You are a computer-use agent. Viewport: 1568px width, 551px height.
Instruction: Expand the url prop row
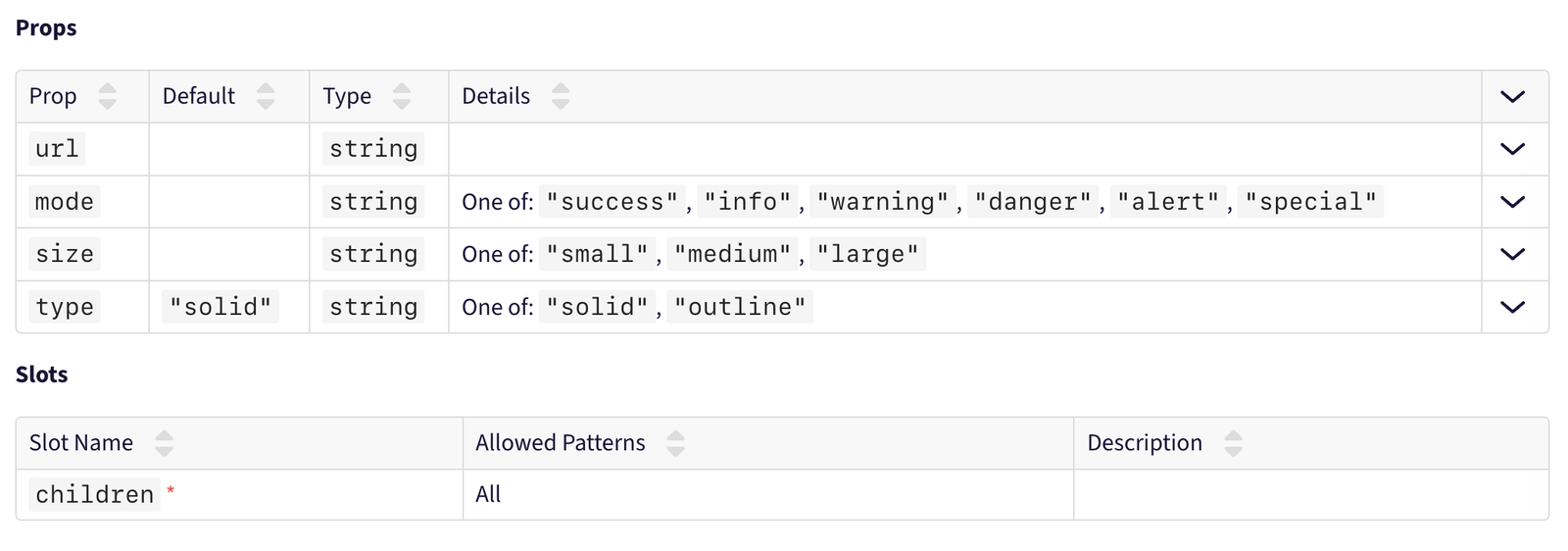coord(1513,149)
